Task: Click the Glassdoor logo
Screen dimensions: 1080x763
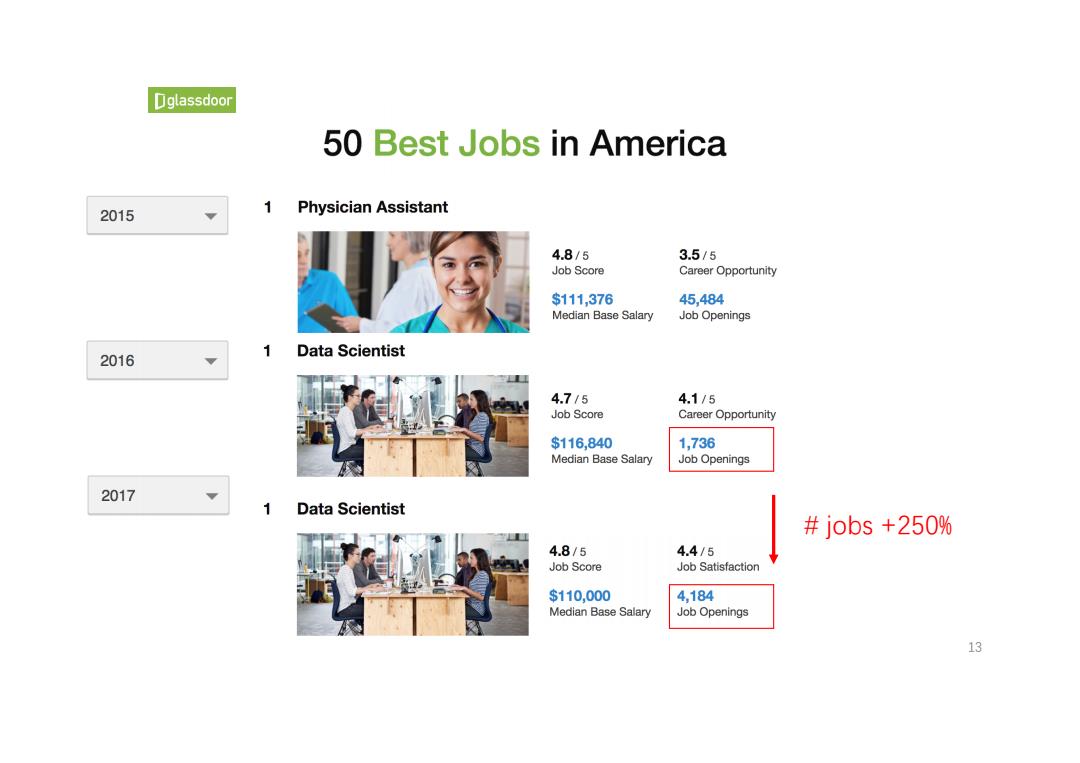Action: [191, 100]
